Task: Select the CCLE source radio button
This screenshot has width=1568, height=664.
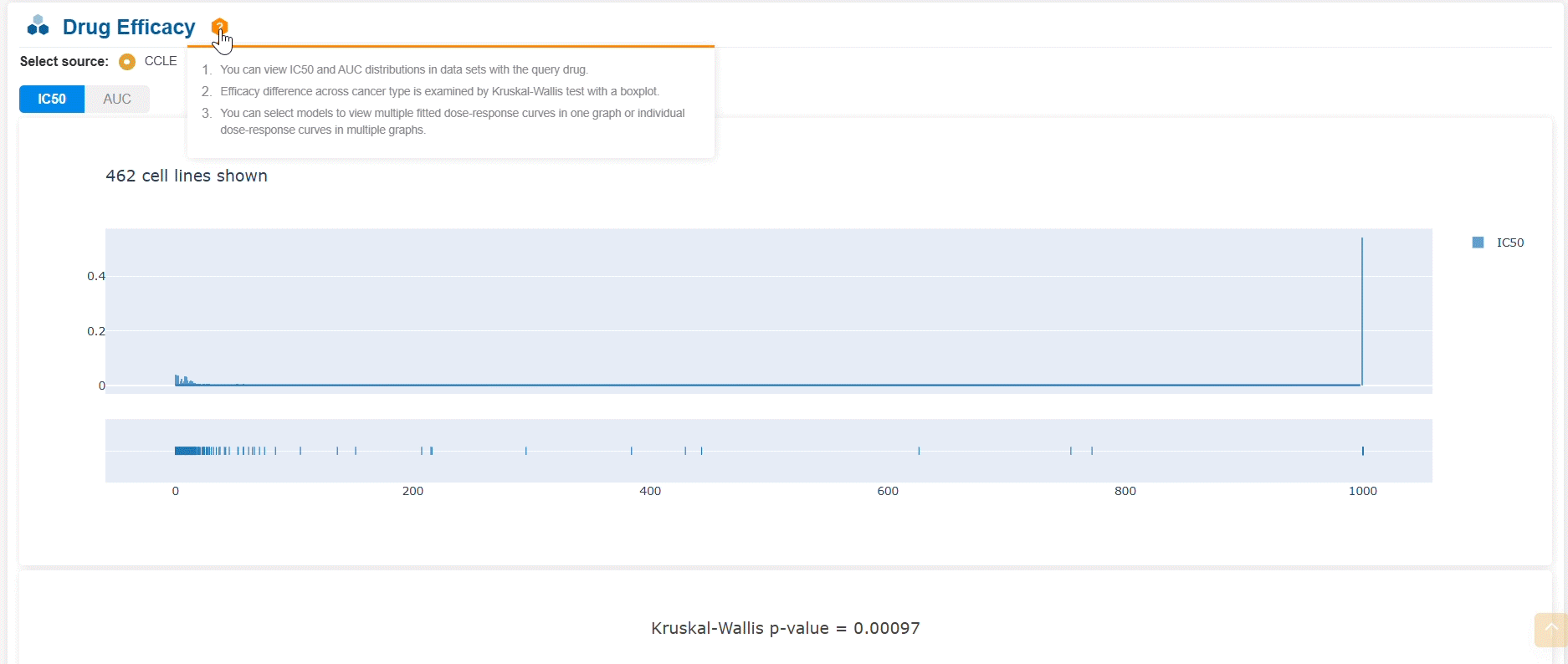Action: point(127,62)
